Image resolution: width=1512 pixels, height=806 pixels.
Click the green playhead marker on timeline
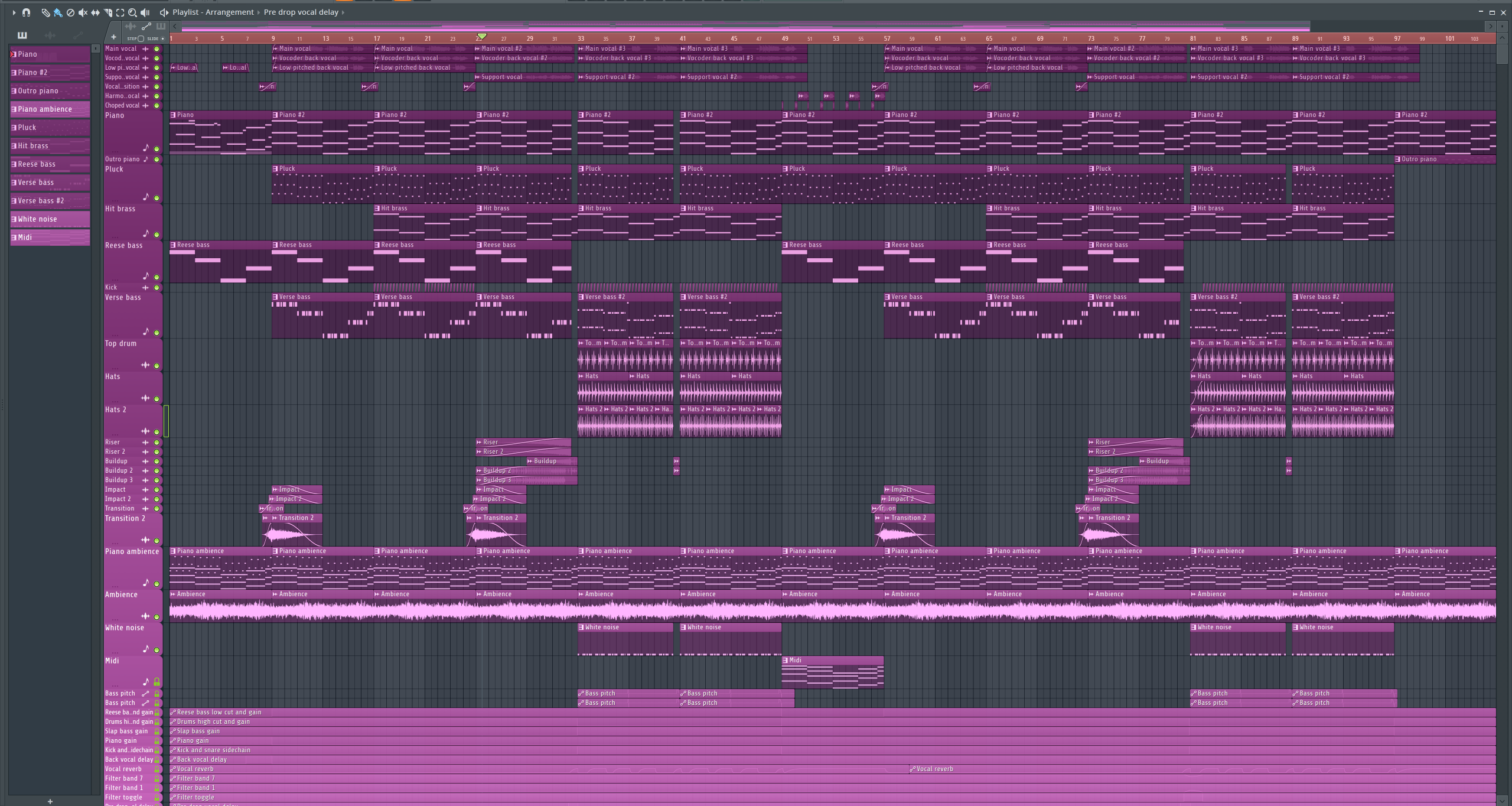pyautogui.click(x=482, y=37)
